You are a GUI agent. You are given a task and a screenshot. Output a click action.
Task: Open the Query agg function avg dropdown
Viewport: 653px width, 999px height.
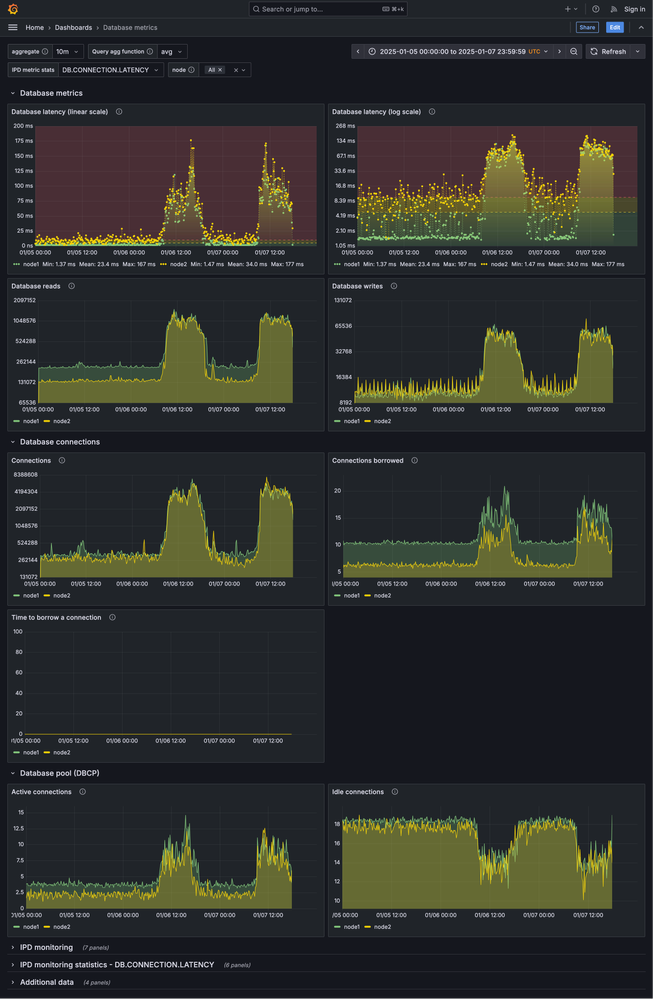click(171, 52)
